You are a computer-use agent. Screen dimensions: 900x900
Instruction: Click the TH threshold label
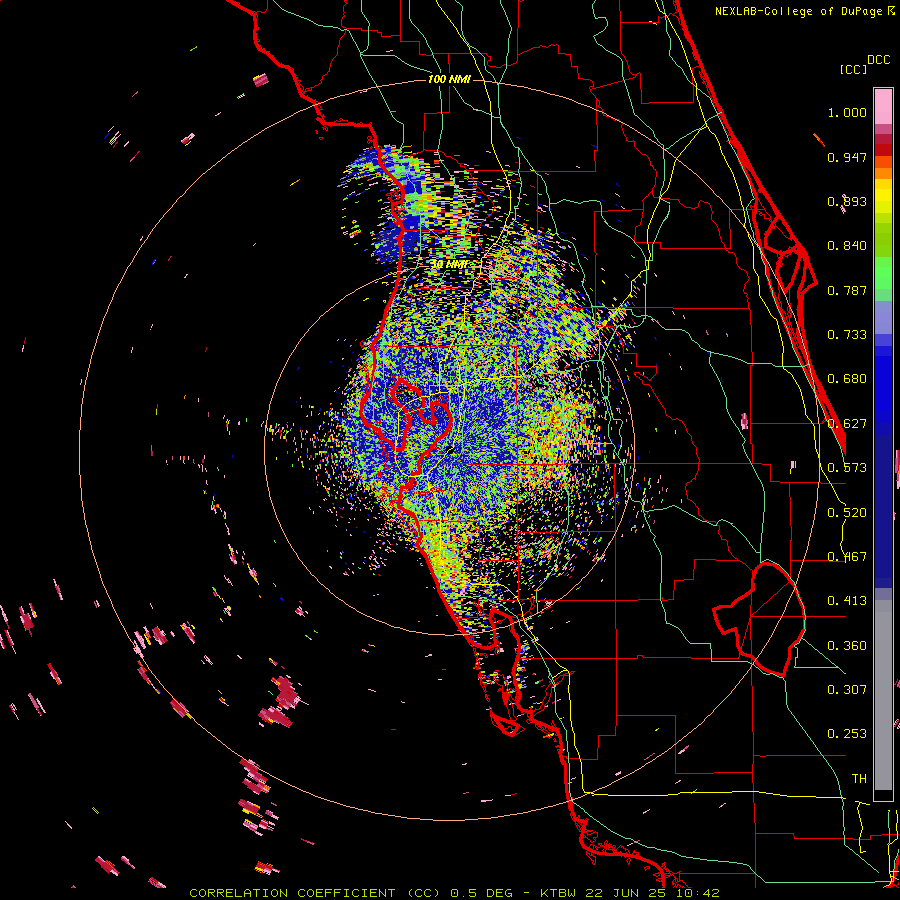859,779
